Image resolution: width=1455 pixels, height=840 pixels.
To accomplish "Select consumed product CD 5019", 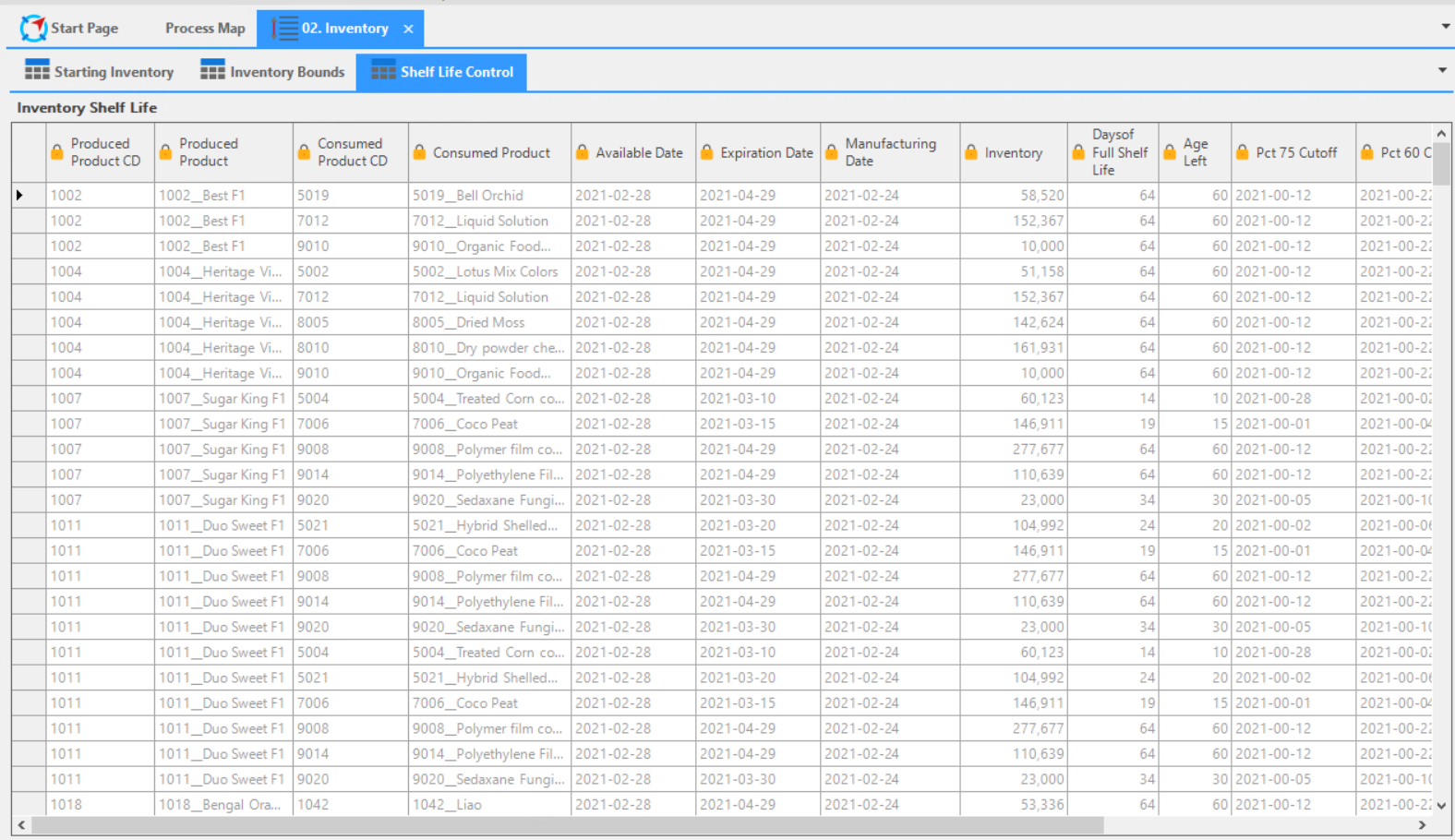I will coord(351,195).
